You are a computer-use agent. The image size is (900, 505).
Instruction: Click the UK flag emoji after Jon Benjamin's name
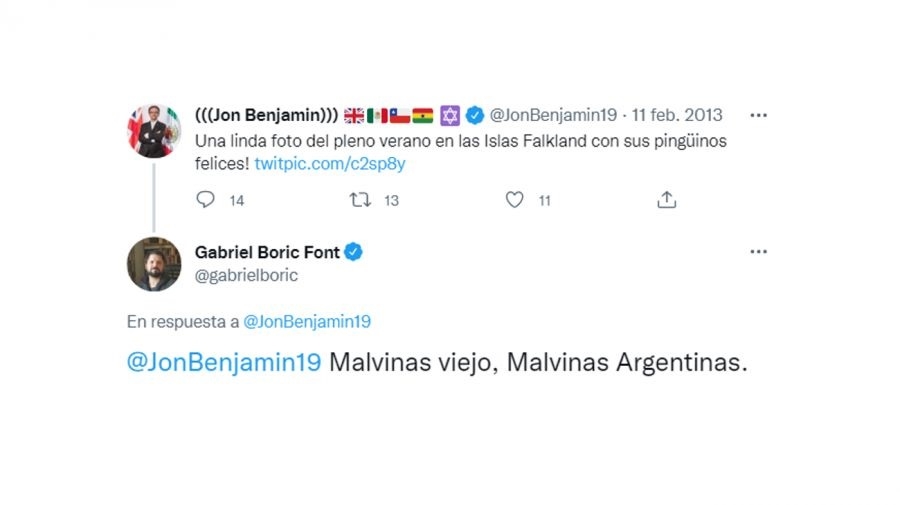click(354, 115)
